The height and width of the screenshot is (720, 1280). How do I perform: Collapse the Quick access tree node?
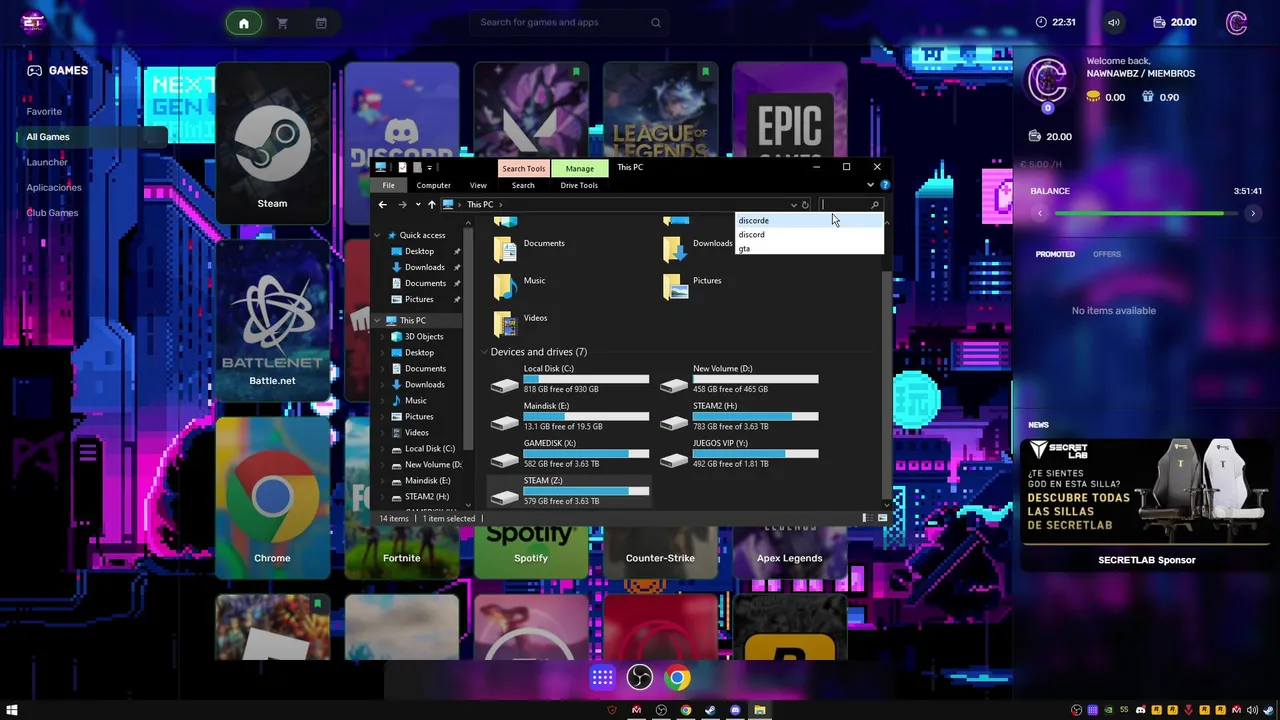[378, 235]
